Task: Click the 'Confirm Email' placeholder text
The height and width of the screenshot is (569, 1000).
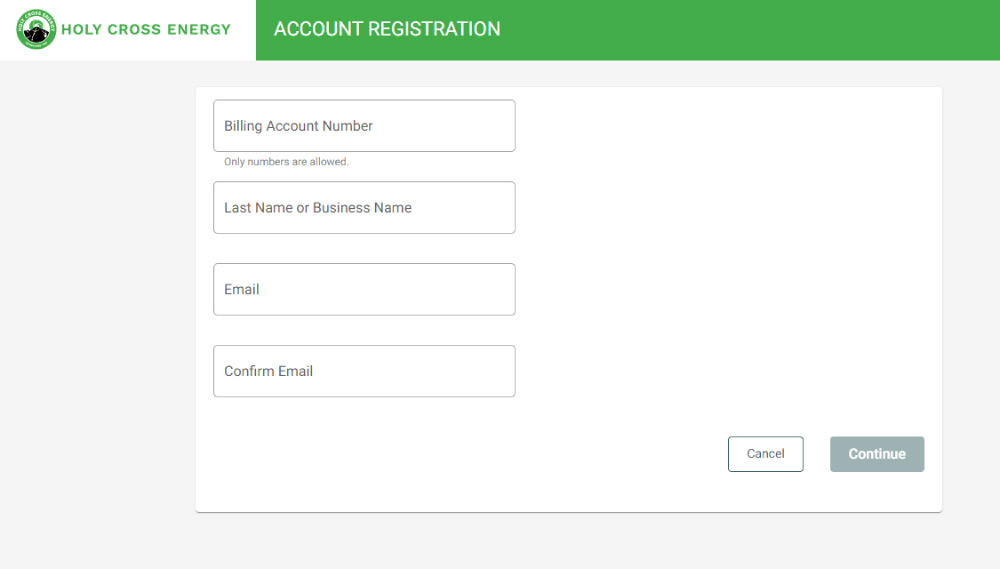Action: (268, 371)
